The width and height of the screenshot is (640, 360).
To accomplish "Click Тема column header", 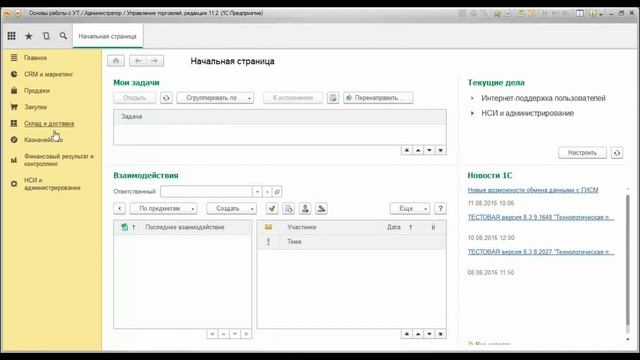I will click(294, 242).
